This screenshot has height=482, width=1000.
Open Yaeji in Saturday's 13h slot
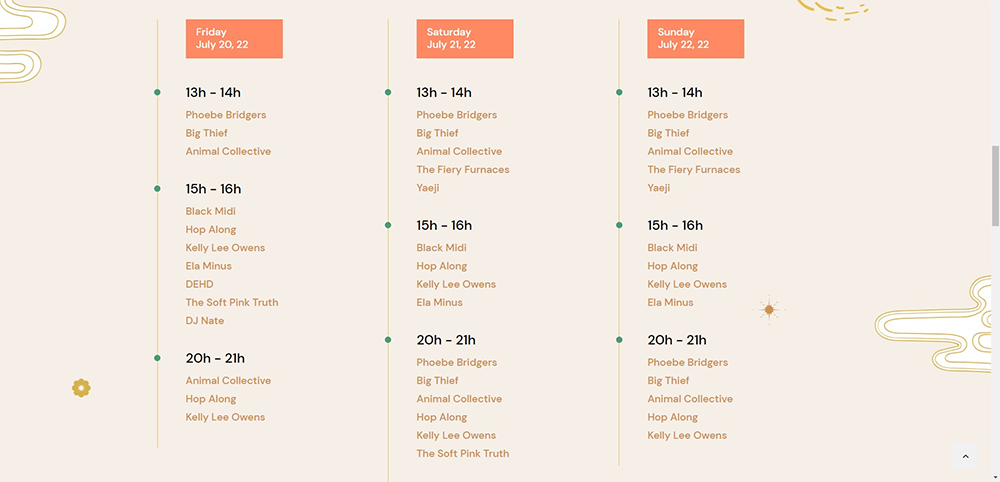(428, 188)
